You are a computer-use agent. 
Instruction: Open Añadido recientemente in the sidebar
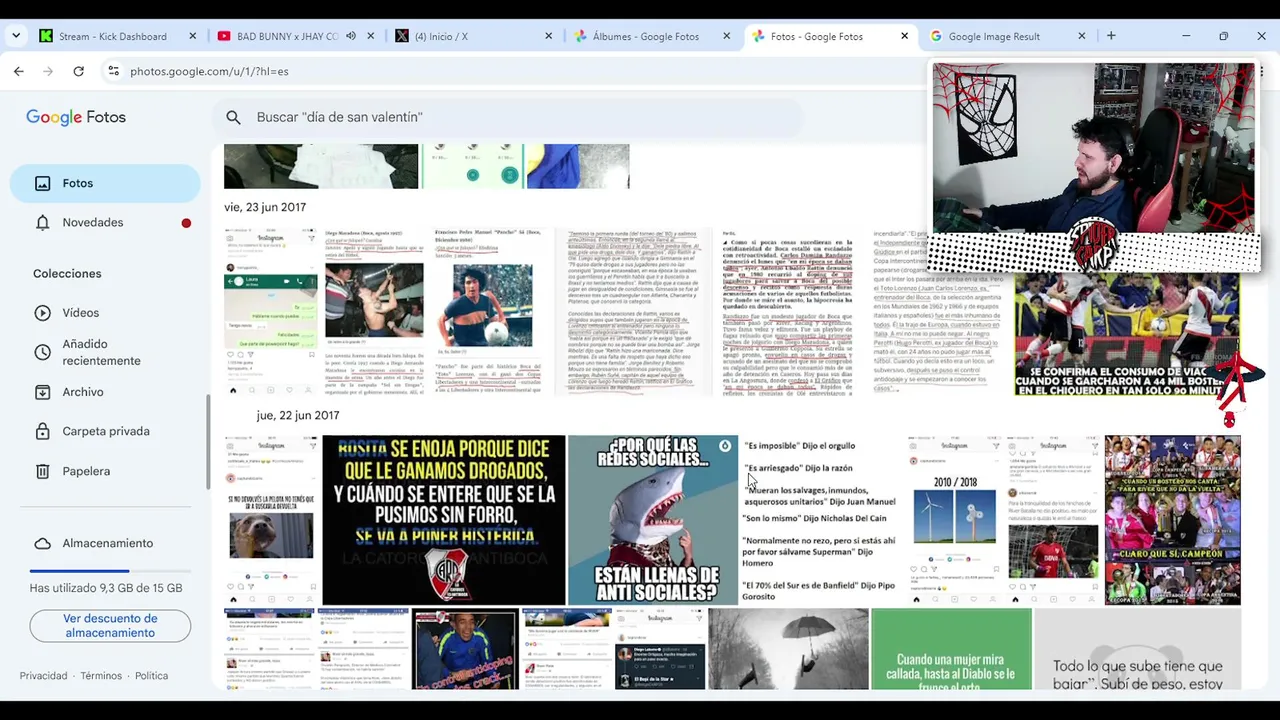pos(105,352)
